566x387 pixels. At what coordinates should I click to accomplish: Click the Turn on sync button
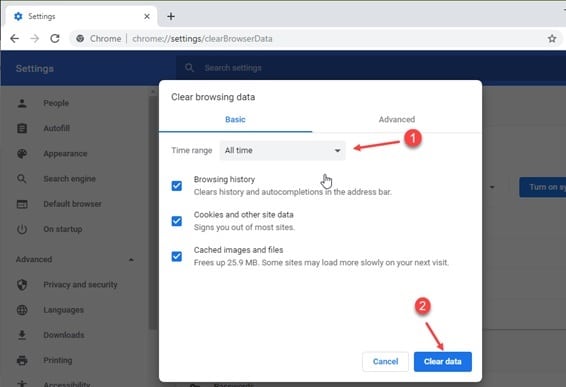point(542,187)
